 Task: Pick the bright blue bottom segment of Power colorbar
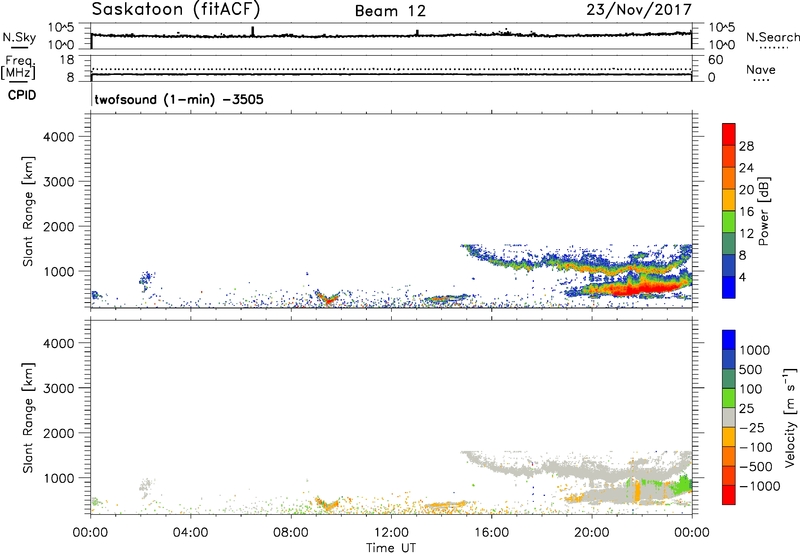pyautogui.click(x=729, y=287)
